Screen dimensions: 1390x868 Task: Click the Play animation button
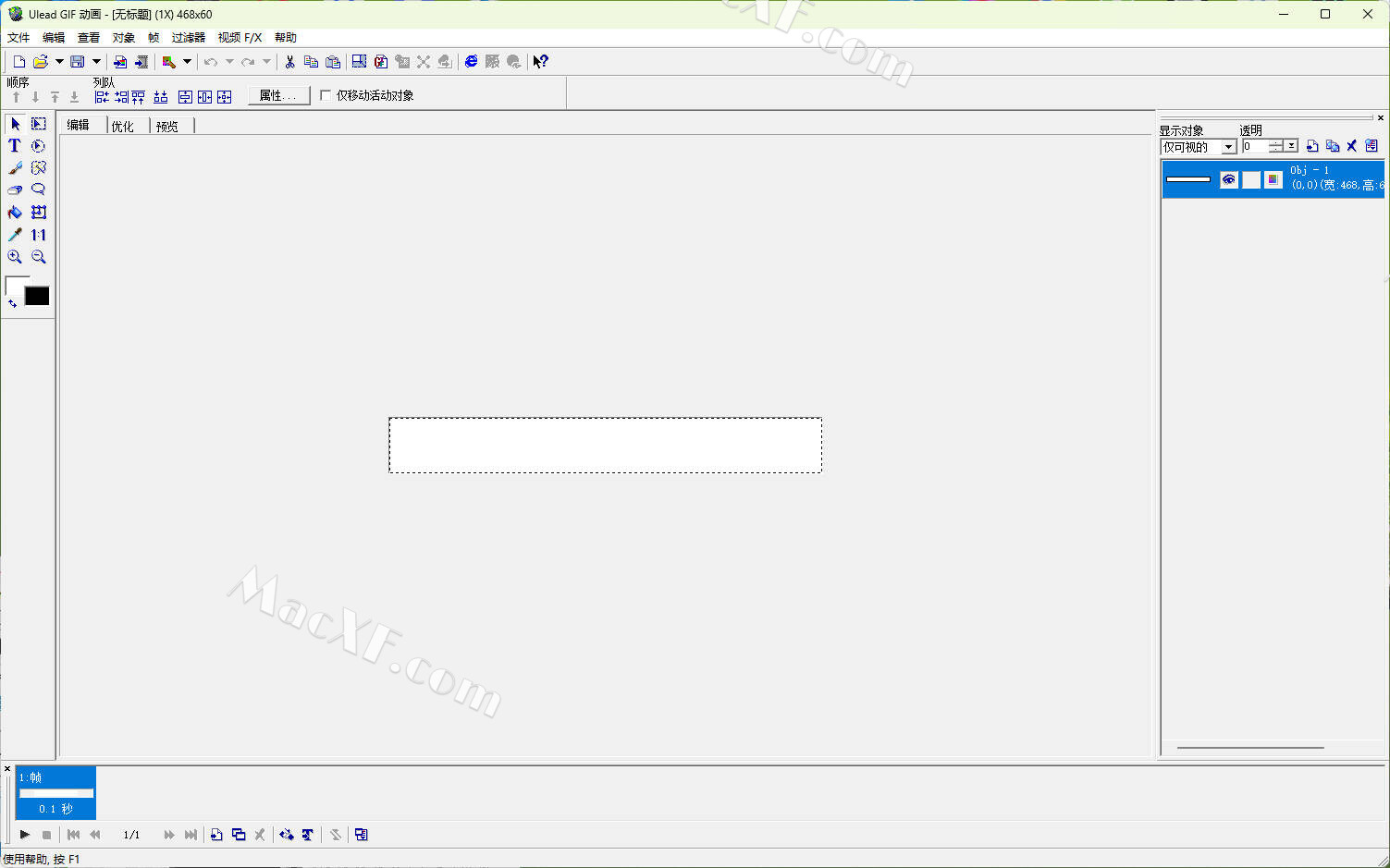click(25, 835)
